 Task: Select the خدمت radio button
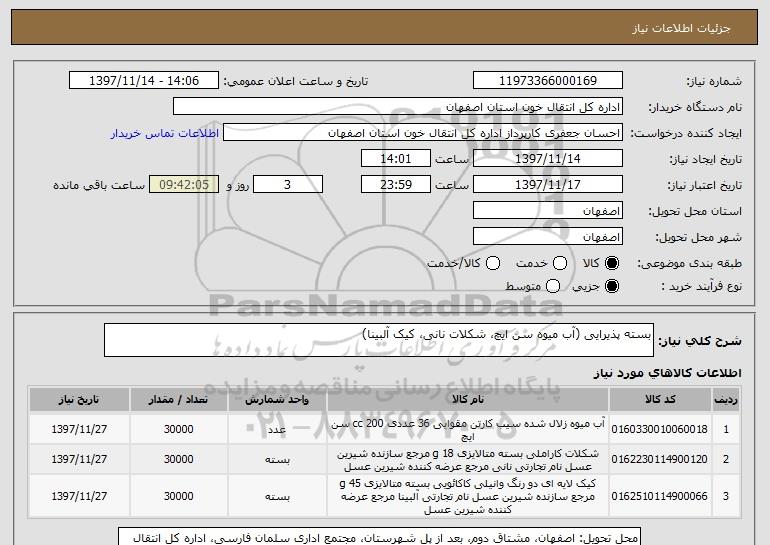point(560,263)
